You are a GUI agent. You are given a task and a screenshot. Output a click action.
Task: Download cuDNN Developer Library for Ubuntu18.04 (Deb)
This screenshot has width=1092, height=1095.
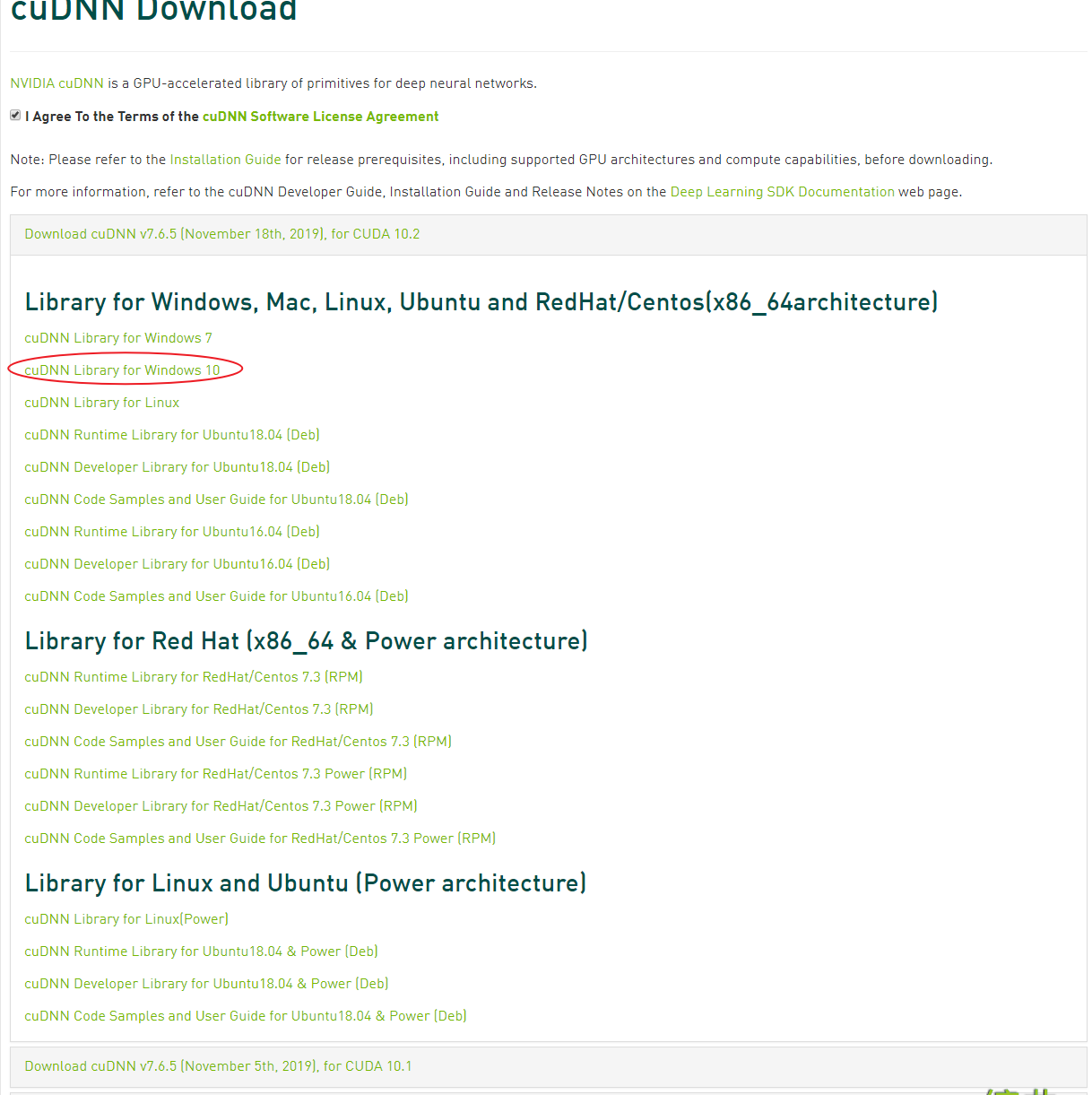pyautogui.click(x=178, y=467)
